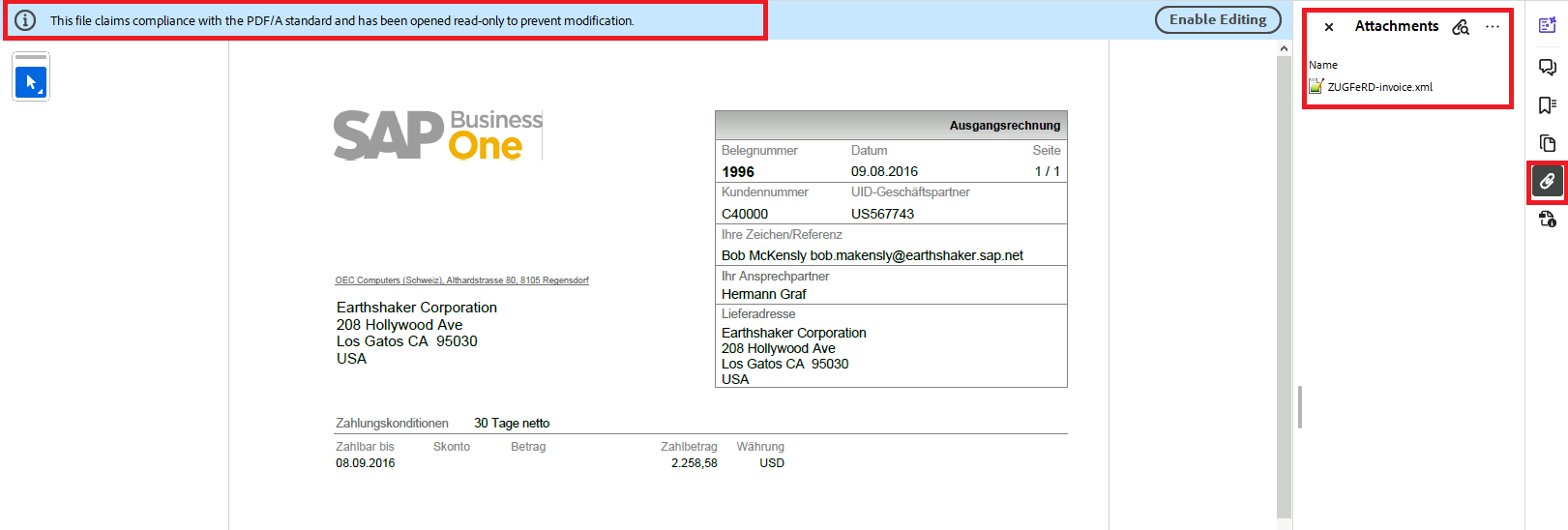This screenshot has height=530, width=1568.
Task: Click the info icon in PDF/A banner
Action: (x=25, y=20)
